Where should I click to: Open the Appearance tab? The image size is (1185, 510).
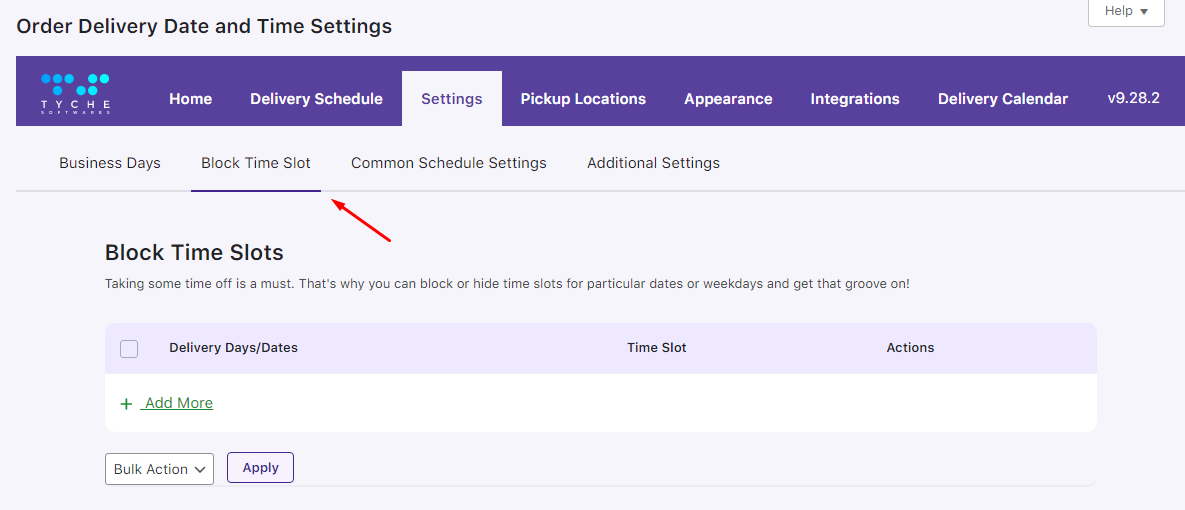[728, 99]
